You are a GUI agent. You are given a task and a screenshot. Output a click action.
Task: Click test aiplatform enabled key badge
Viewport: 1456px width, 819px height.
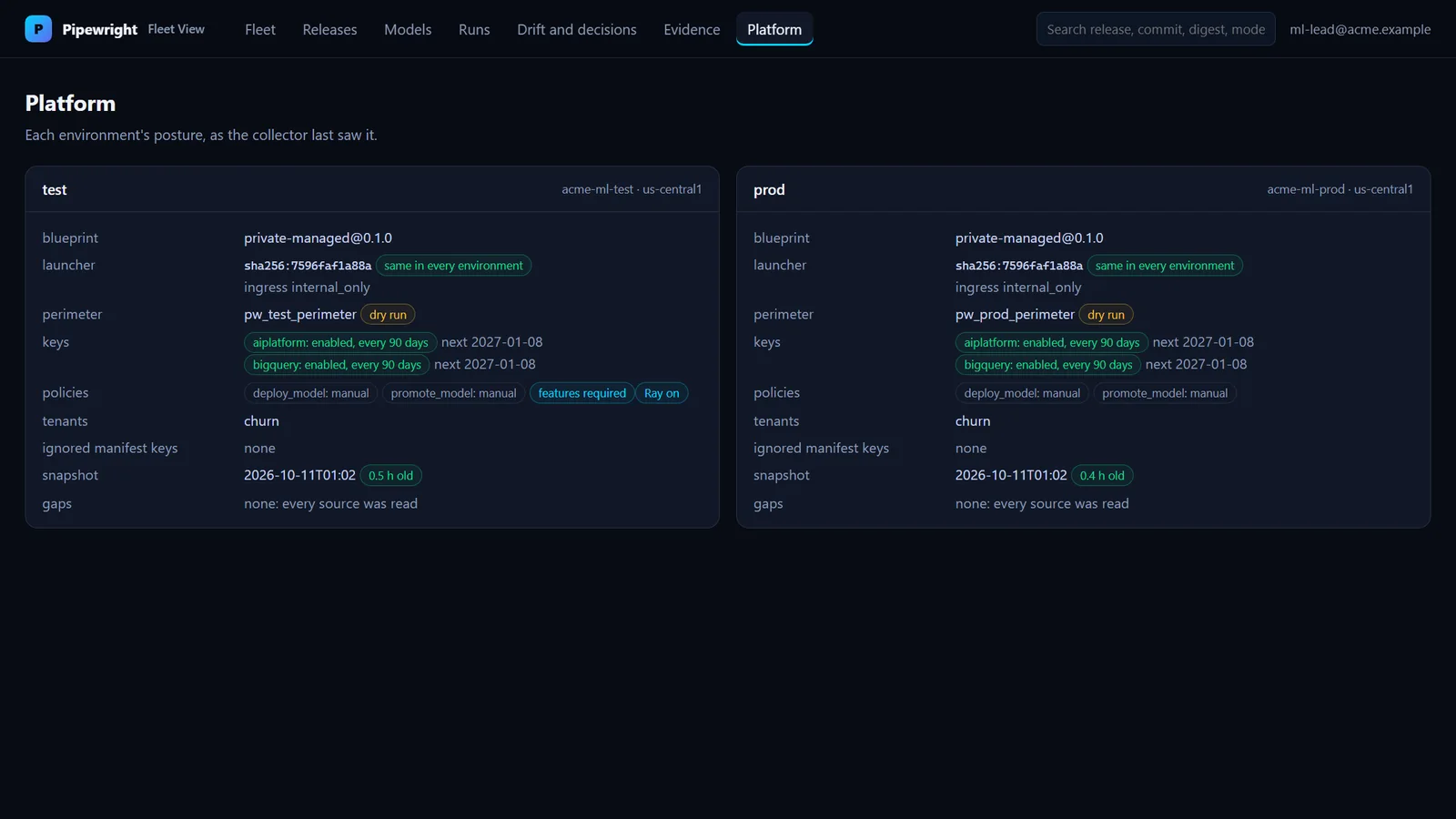(x=340, y=343)
